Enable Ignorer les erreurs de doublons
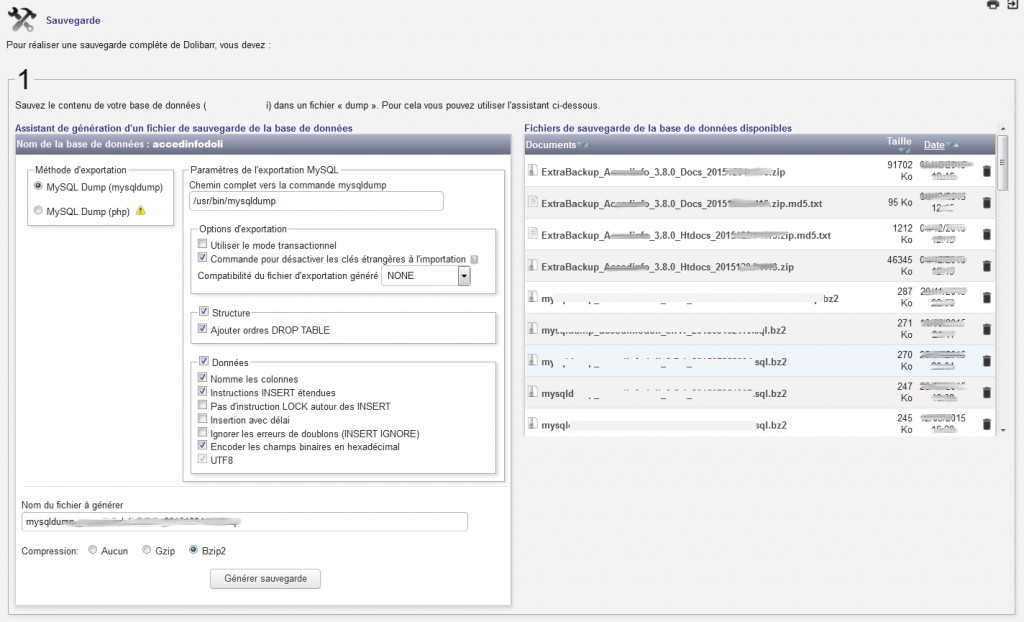Viewport: 1024px width, 622px height. coord(202,433)
